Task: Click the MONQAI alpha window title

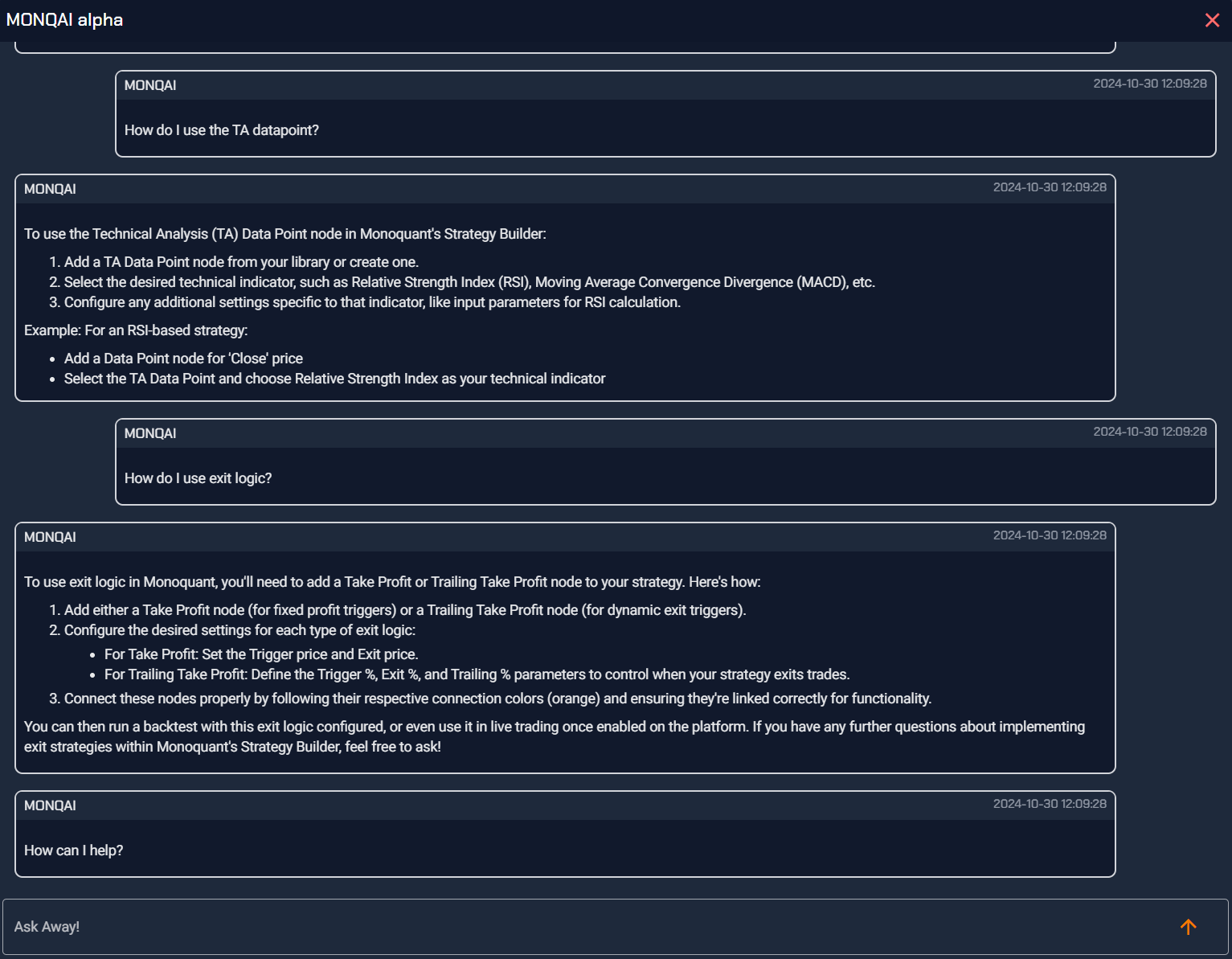Action: pyautogui.click(x=64, y=20)
